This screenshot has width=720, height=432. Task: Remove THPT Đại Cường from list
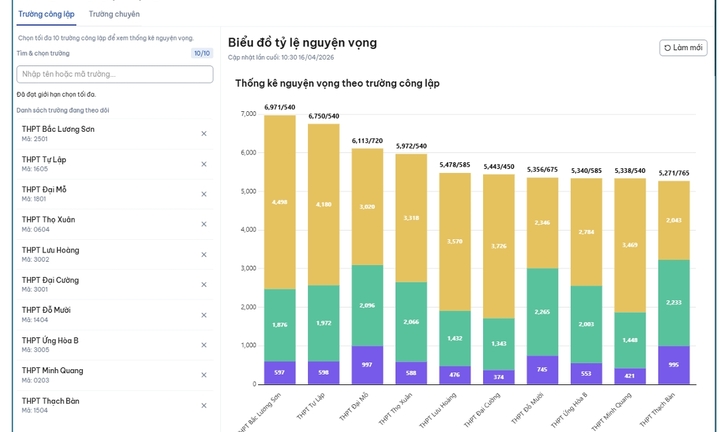[204, 284]
